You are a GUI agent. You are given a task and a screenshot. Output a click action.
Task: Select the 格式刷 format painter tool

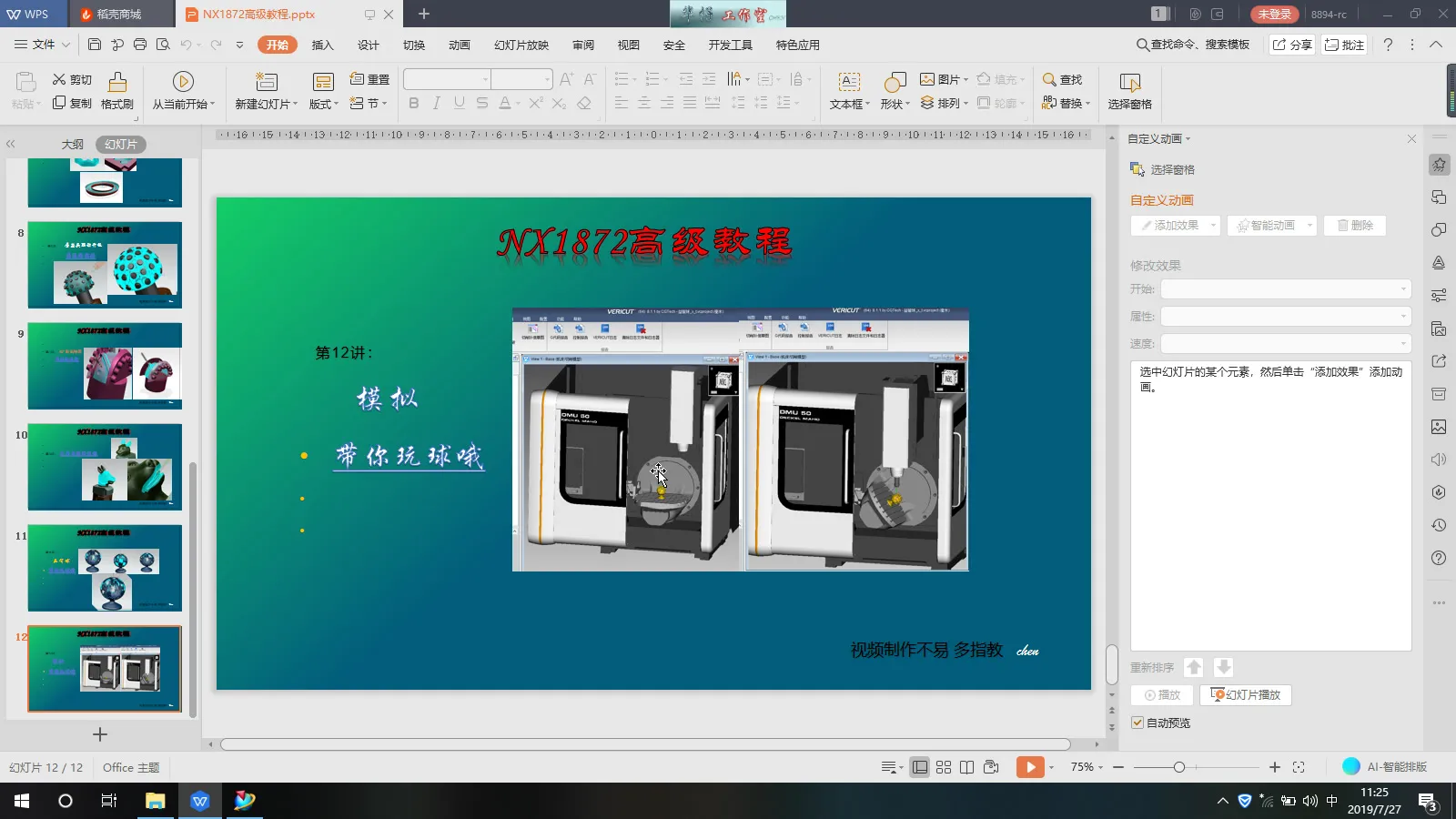tap(117, 88)
